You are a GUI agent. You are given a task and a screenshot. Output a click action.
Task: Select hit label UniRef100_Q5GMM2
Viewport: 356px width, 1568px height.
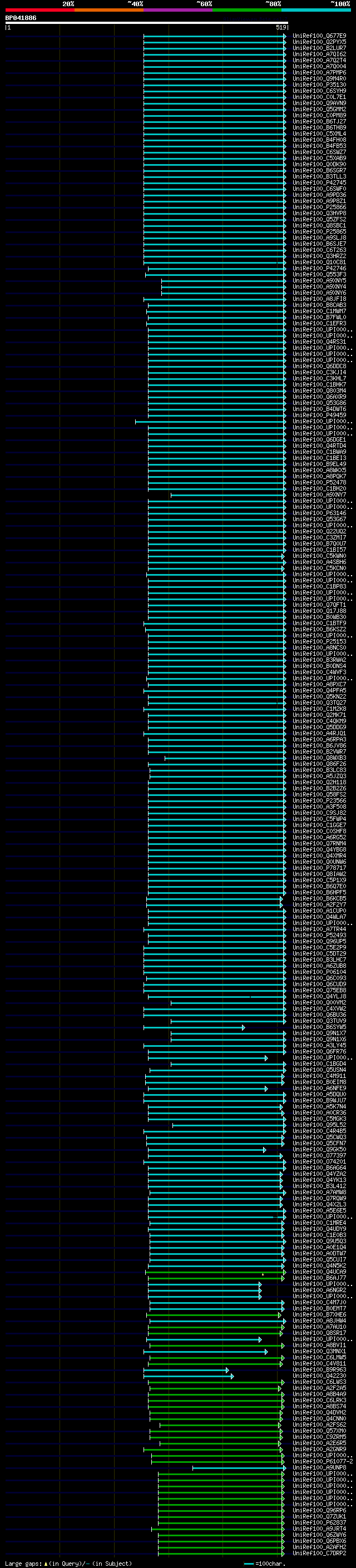pyautogui.click(x=319, y=110)
